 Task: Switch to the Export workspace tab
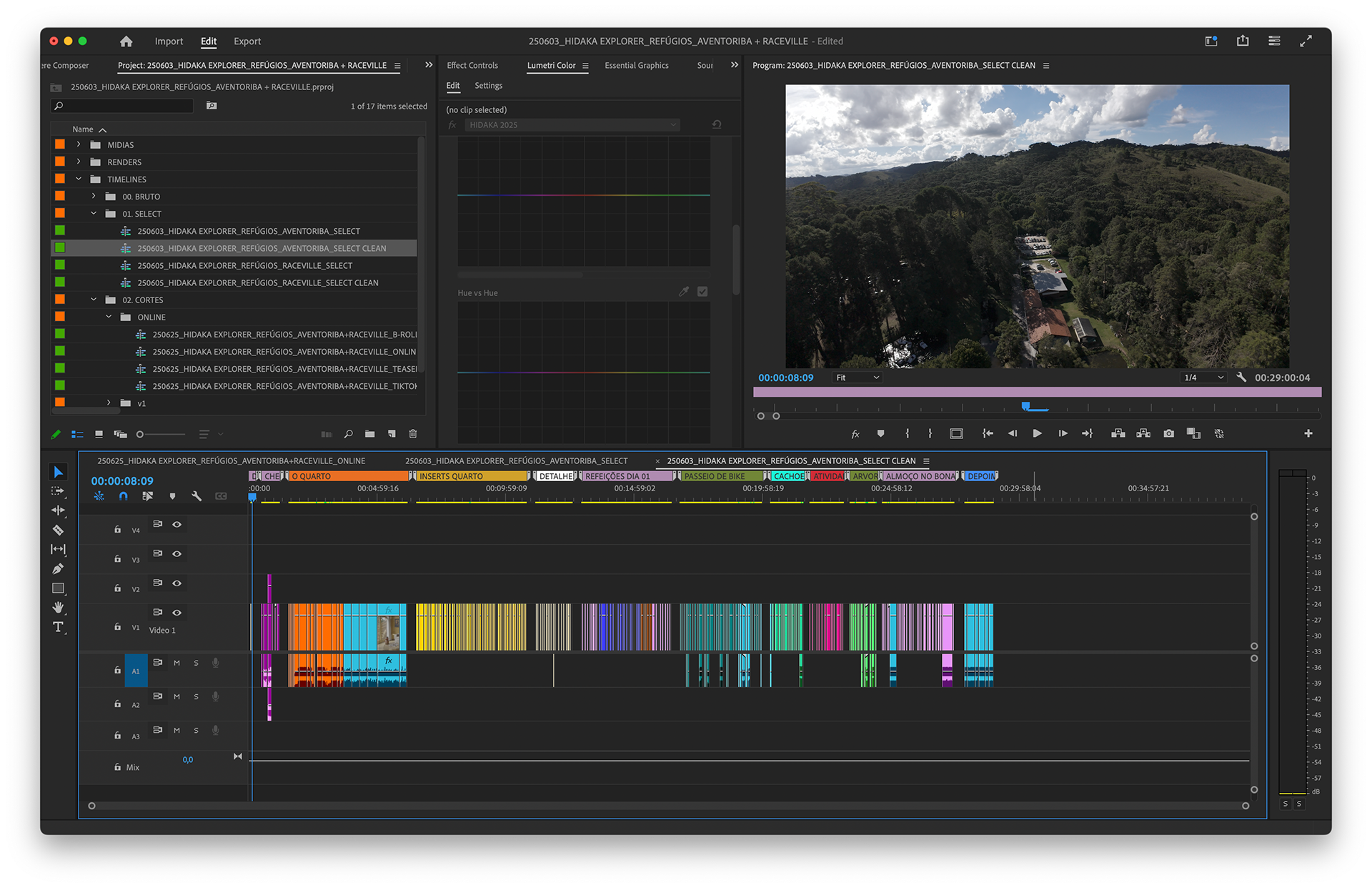[x=247, y=41]
